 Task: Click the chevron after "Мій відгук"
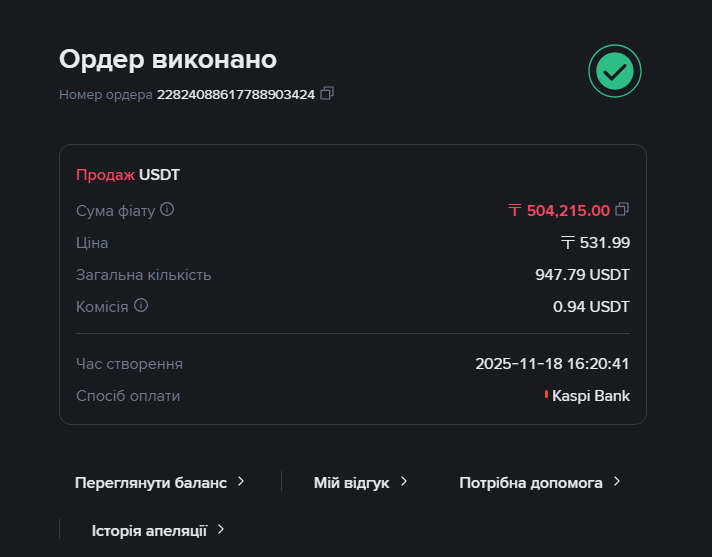(404, 482)
